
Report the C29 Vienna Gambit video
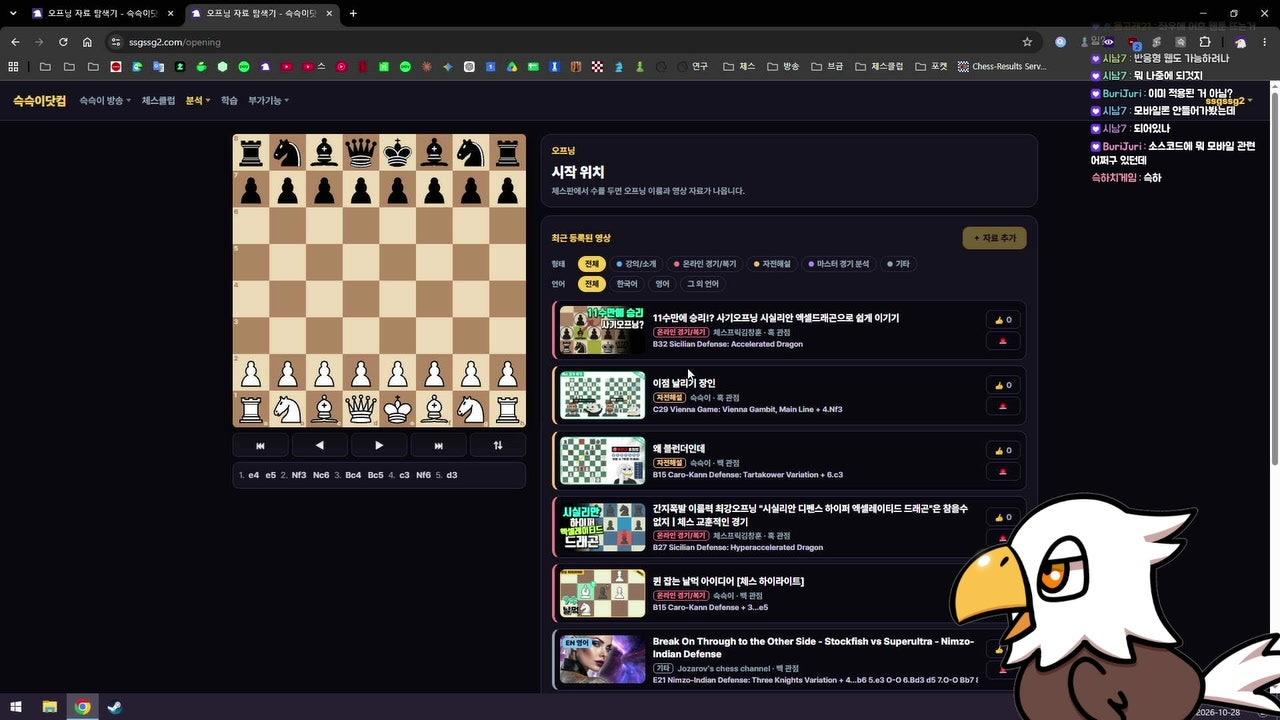coord(1003,406)
